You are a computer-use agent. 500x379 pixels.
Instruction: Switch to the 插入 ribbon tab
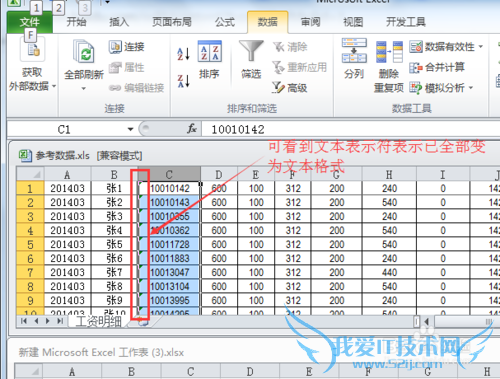tap(119, 22)
